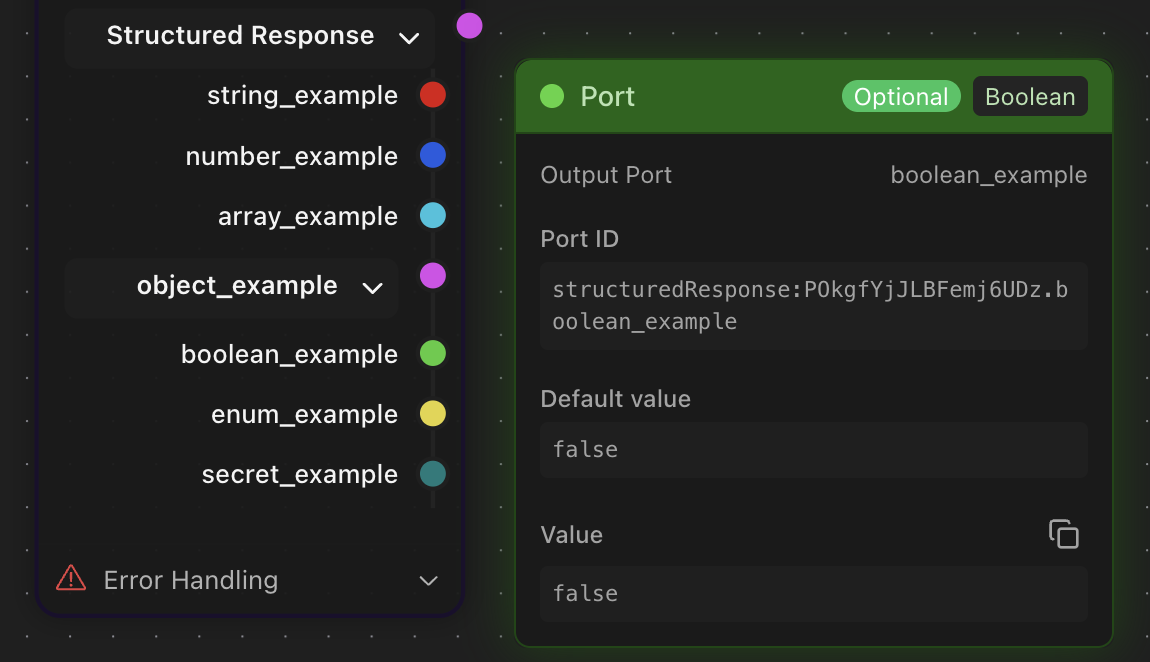The height and width of the screenshot is (662, 1150).
Task: Click the Port ID text field
Action: pos(813,306)
